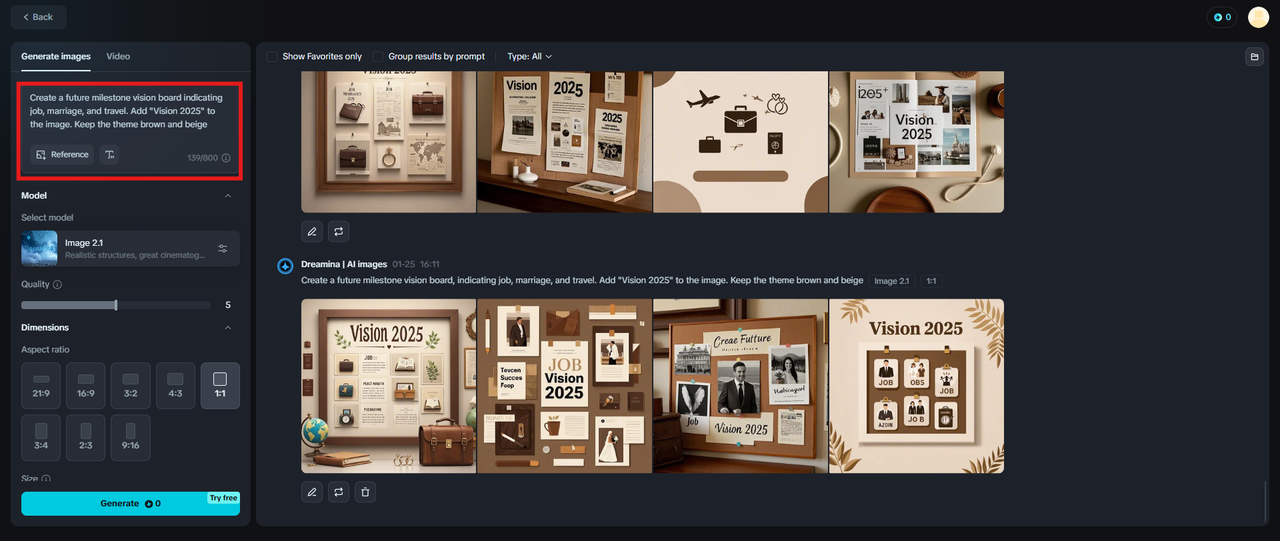The image size is (1280, 541).
Task: Click the Dreamina logo icon
Action: 285,265
